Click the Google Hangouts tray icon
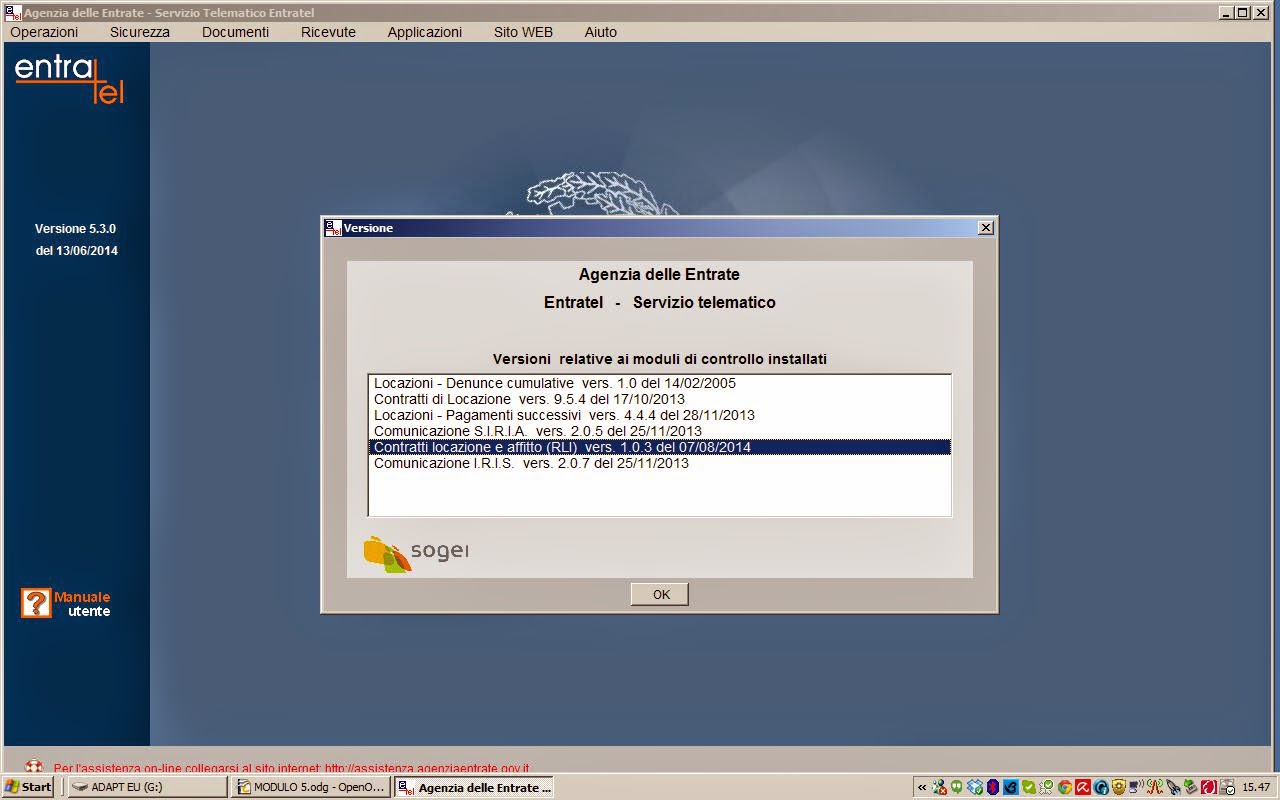Viewport: 1280px width, 800px height. [x=956, y=787]
